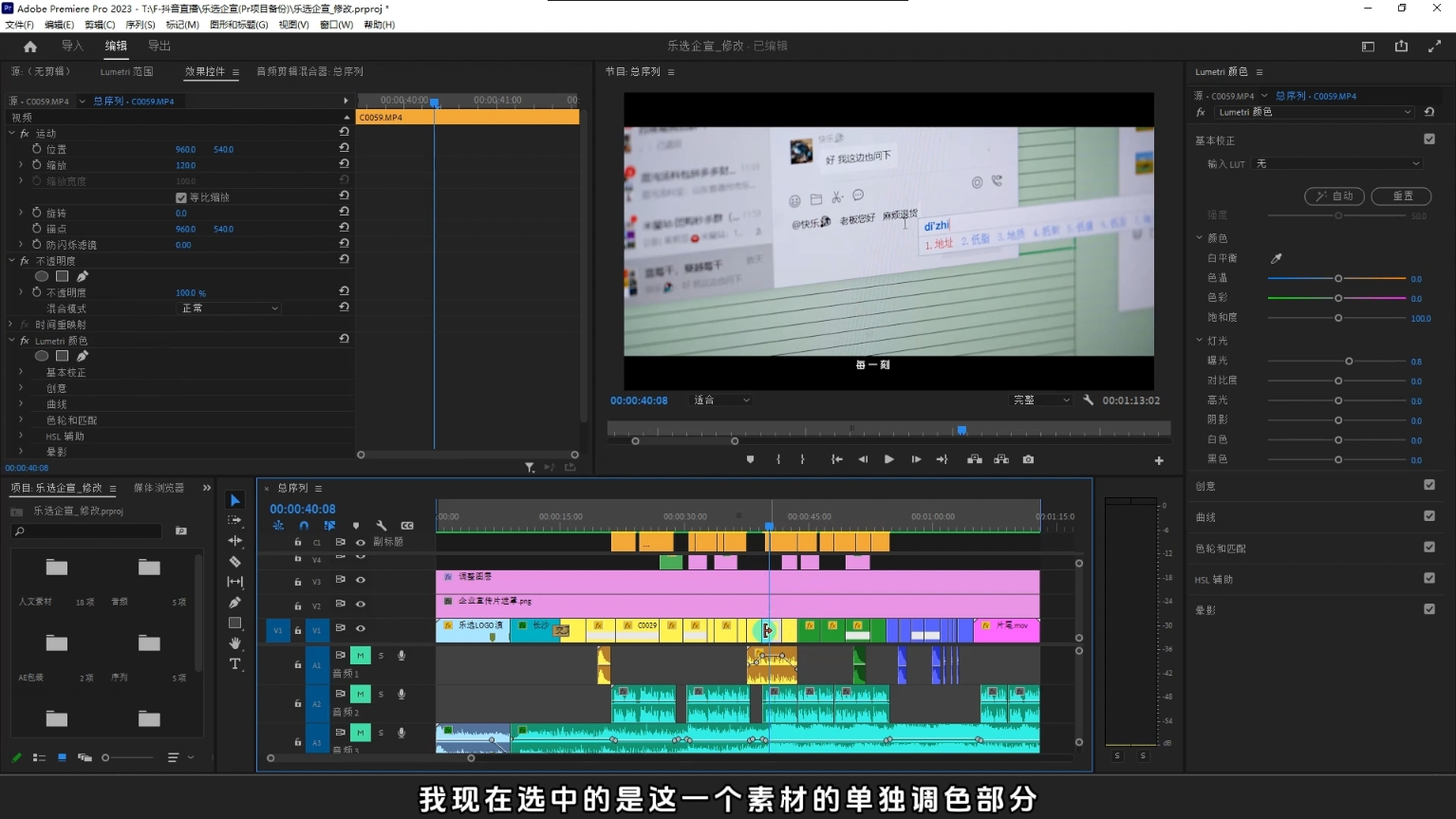The width and height of the screenshot is (1456, 819).
Task: Switch to the Media Browser tab
Action: point(159,488)
